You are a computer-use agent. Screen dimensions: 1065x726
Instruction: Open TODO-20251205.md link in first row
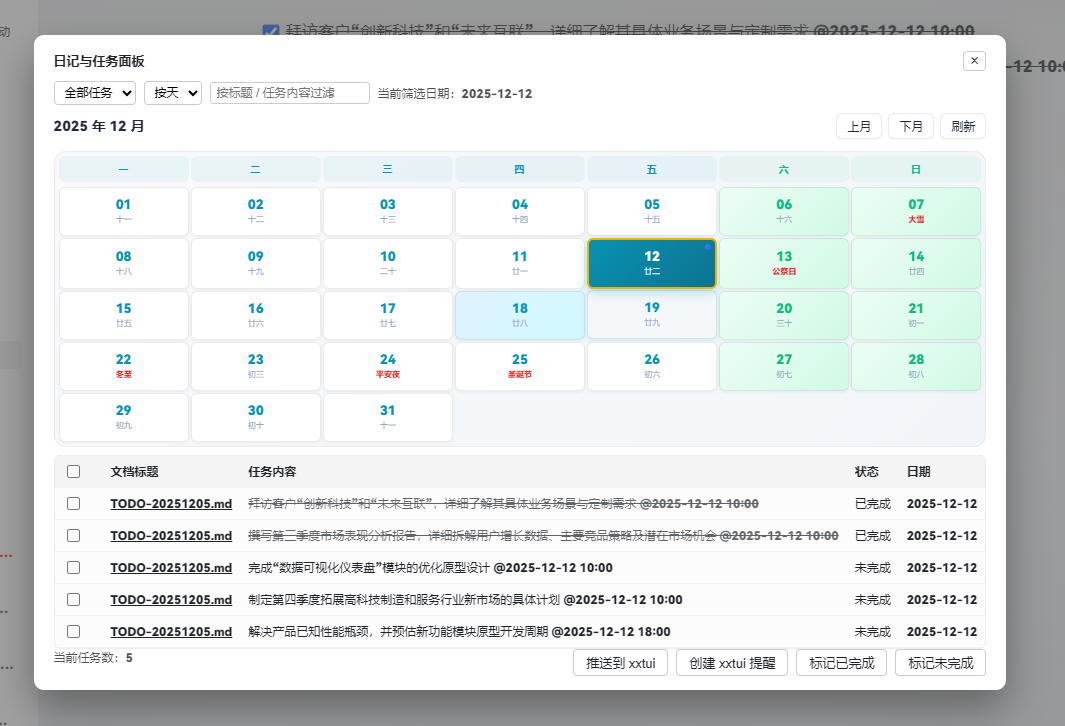[x=171, y=504]
